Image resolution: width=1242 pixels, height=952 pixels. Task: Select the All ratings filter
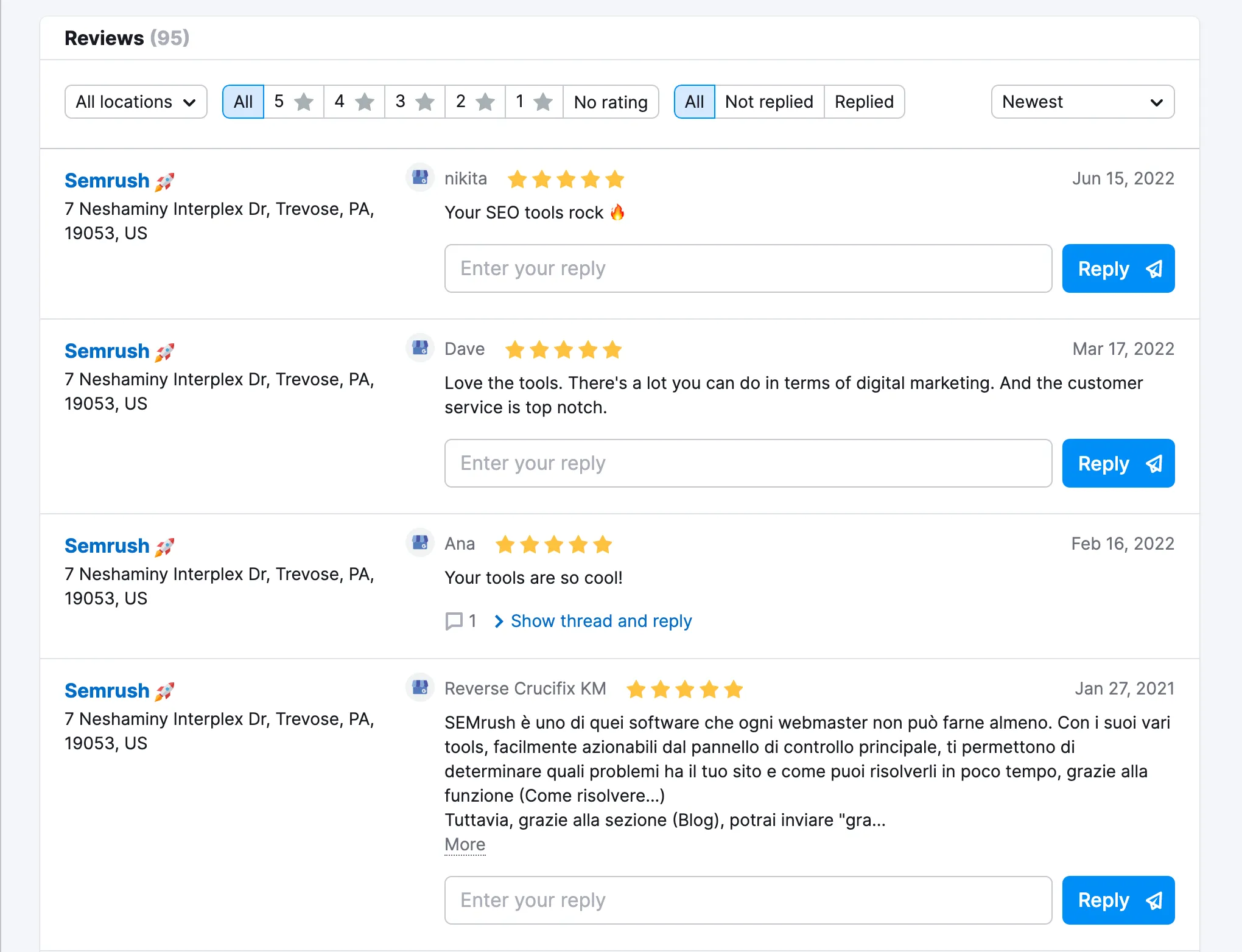[243, 102]
